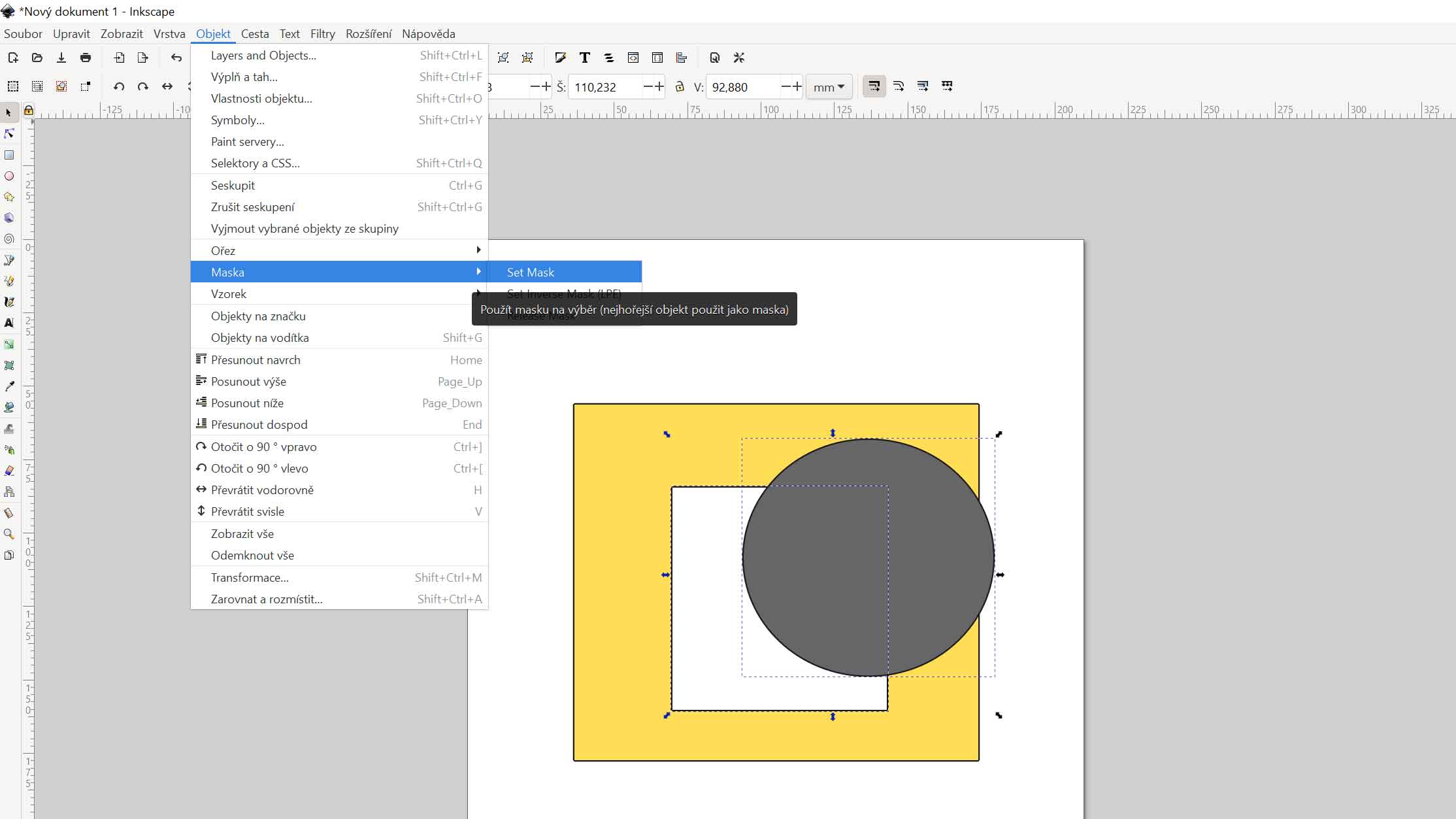
Task: Select the Zoom magnifier tool
Action: pyautogui.click(x=9, y=534)
